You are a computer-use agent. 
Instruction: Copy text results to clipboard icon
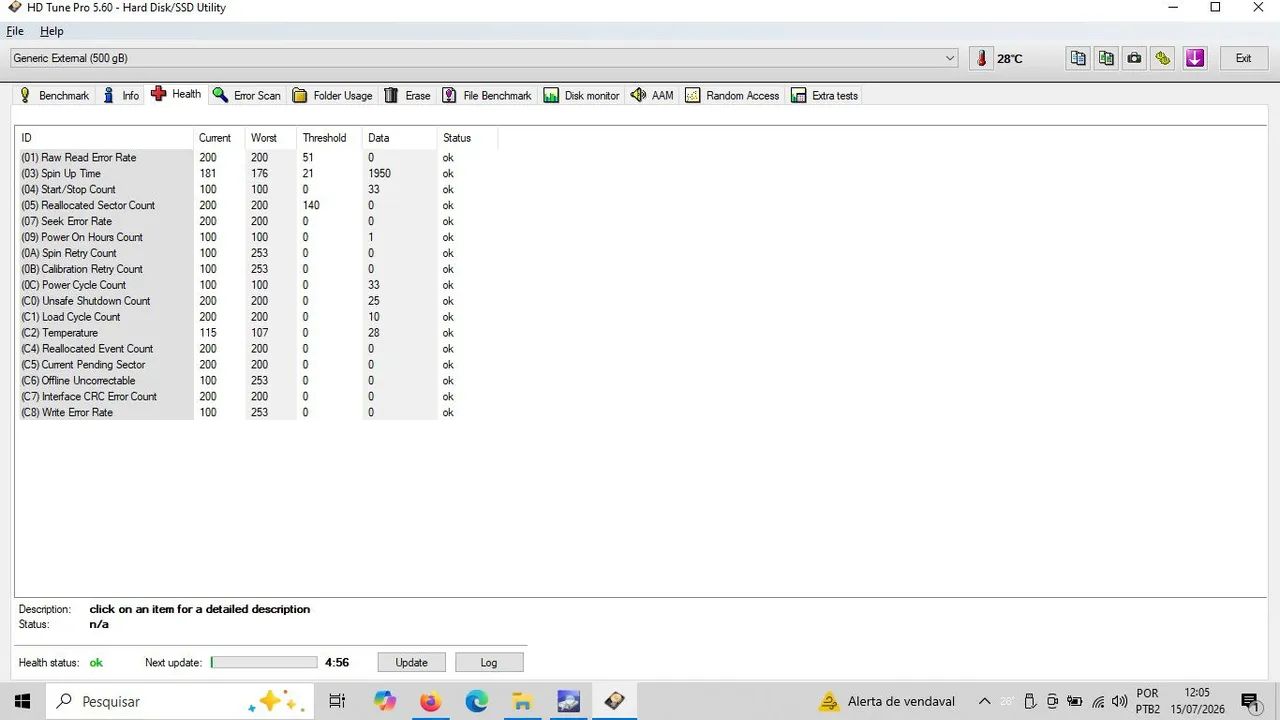click(1078, 58)
